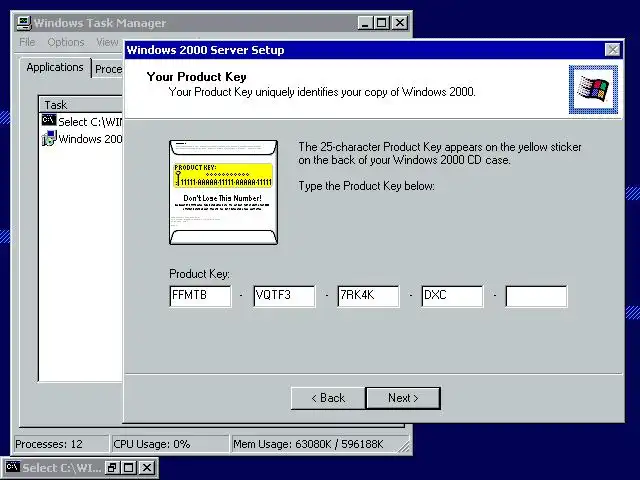
Task: Click the minimized command prompt window icon
Action: pos(13,467)
